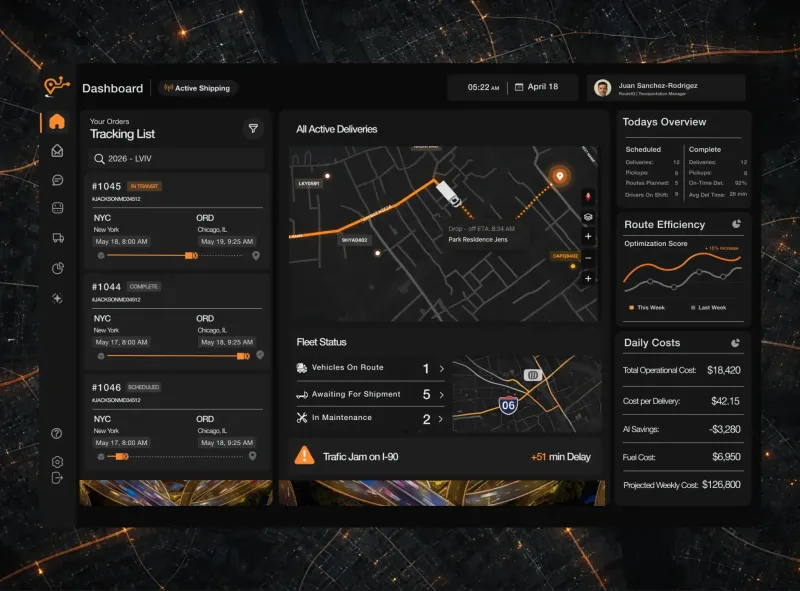Image resolution: width=800 pixels, height=591 pixels.
Task: Click the Trafic Jam on I-90 alert
Action: [x=445, y=455]
